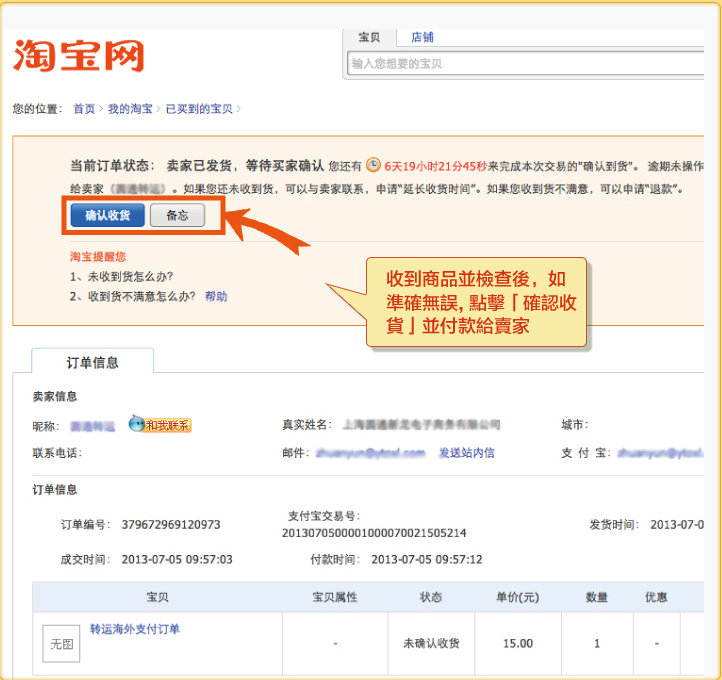Open 已买到的宝贝 breadcrumb link

point(199,109)
